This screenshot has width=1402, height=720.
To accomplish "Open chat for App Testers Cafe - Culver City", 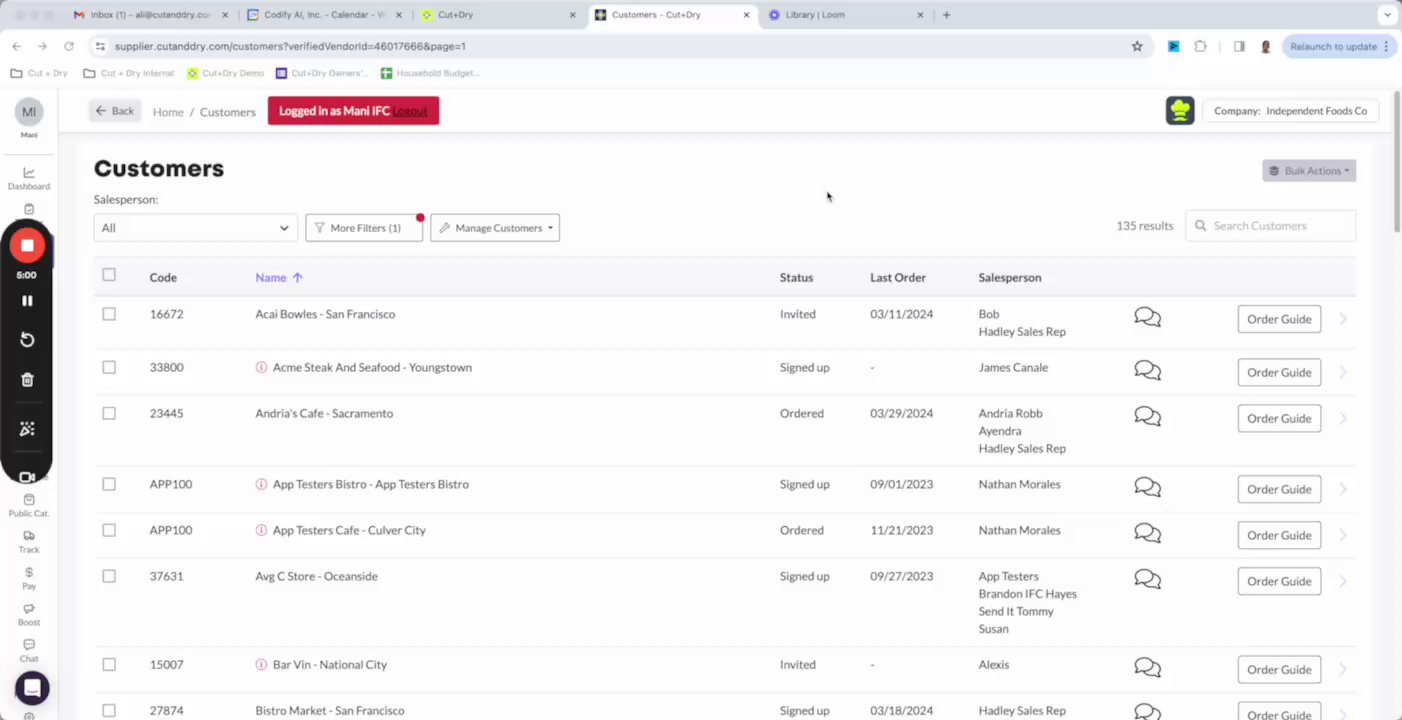I will coord(1148,533).
